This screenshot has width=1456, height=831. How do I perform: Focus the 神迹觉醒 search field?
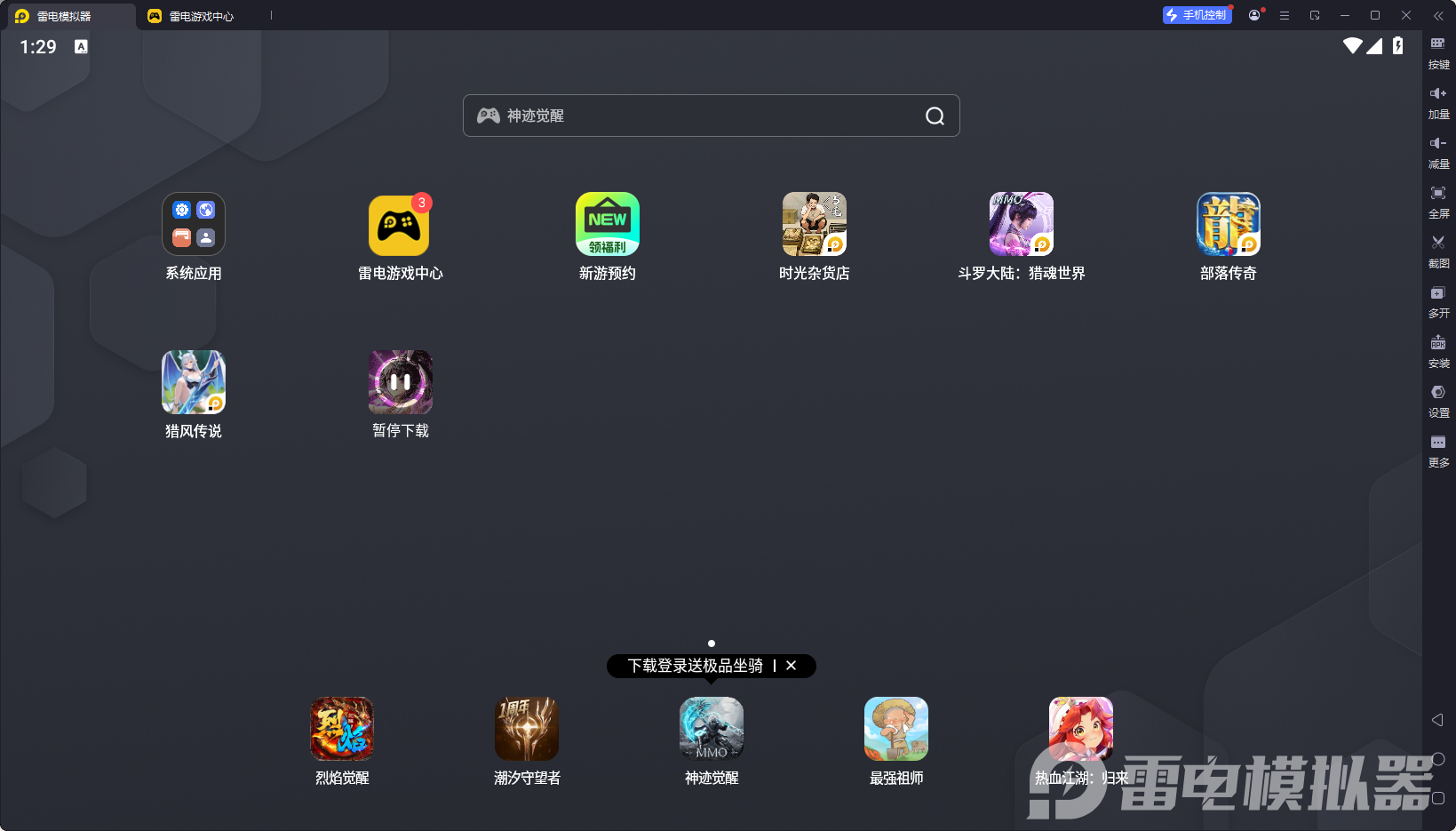[x=711, y=116]
